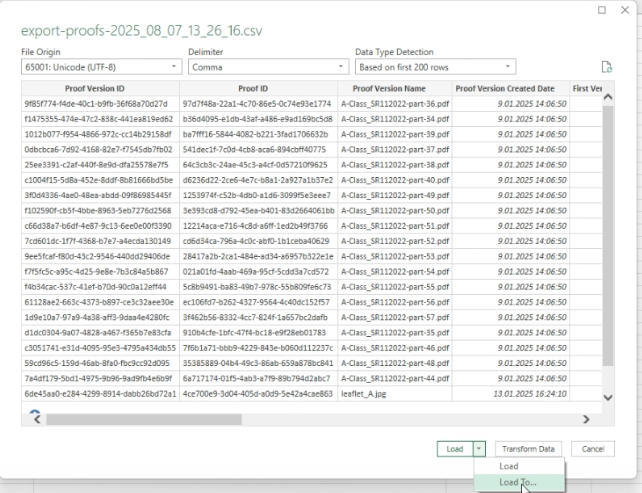Click cell A-Class_SR112022-part-53.pdf
Screen dimensions: 642x493
(x=395, y=256)
